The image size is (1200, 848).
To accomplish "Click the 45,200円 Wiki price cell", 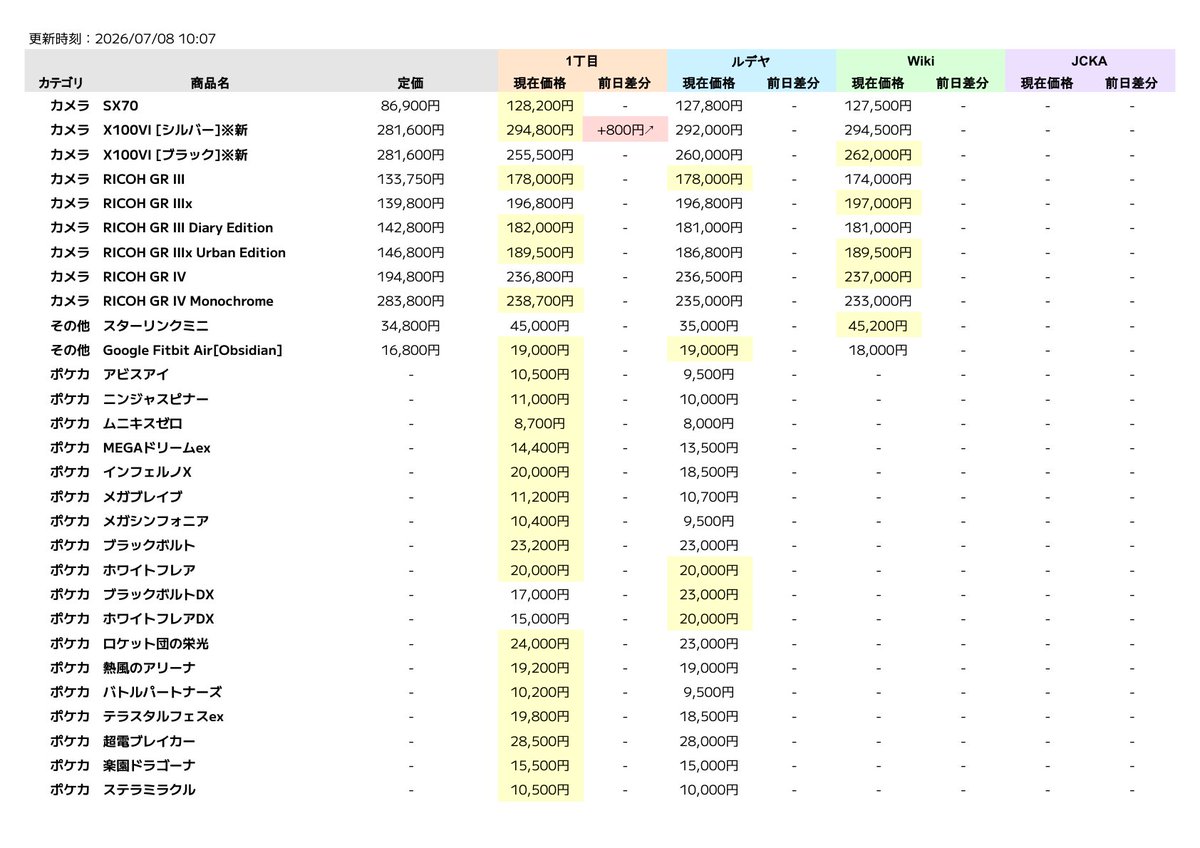I will [879, 326].
